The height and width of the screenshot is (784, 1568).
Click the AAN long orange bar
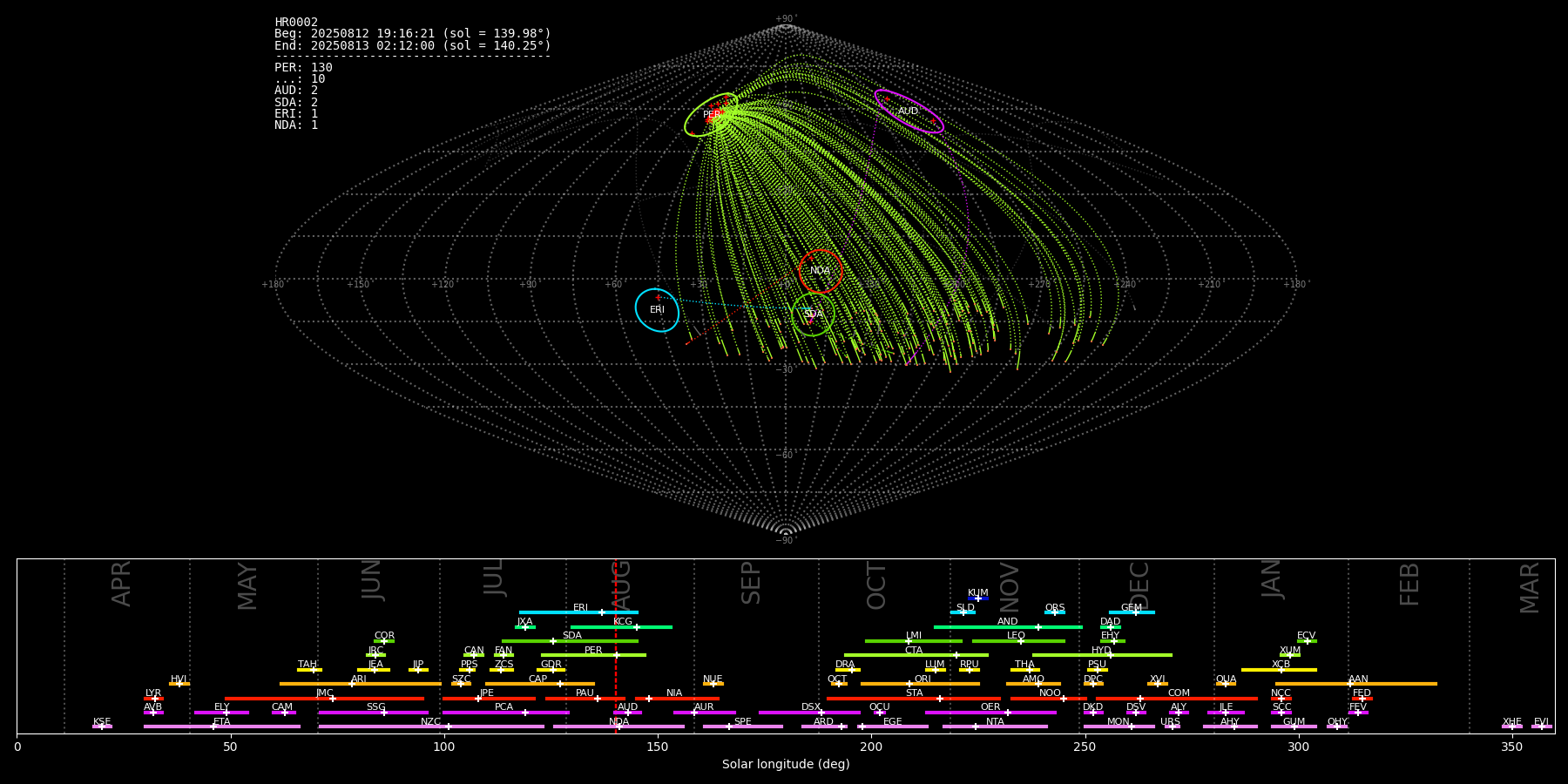pos(1356,684)
